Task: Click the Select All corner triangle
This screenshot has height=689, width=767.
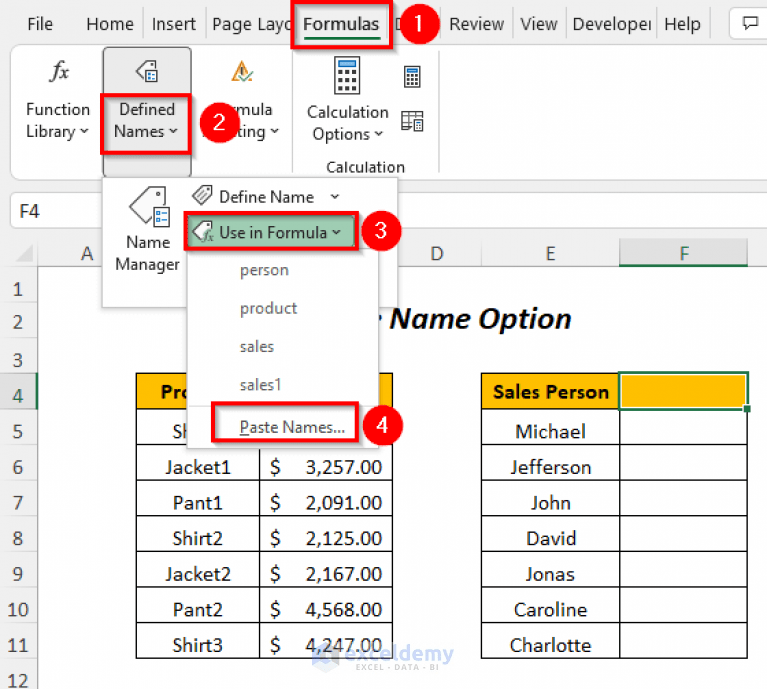Action: pyautogui.click(x=23, y=253)
